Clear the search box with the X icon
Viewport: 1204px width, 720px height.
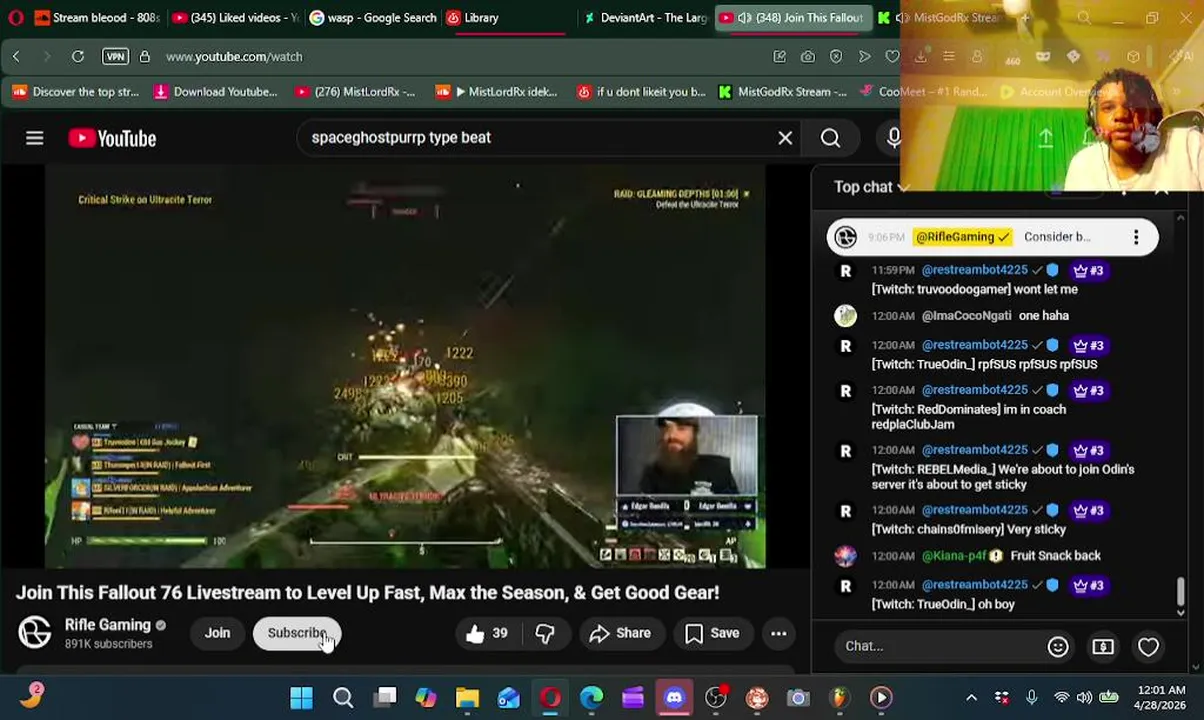pos(785,138)
